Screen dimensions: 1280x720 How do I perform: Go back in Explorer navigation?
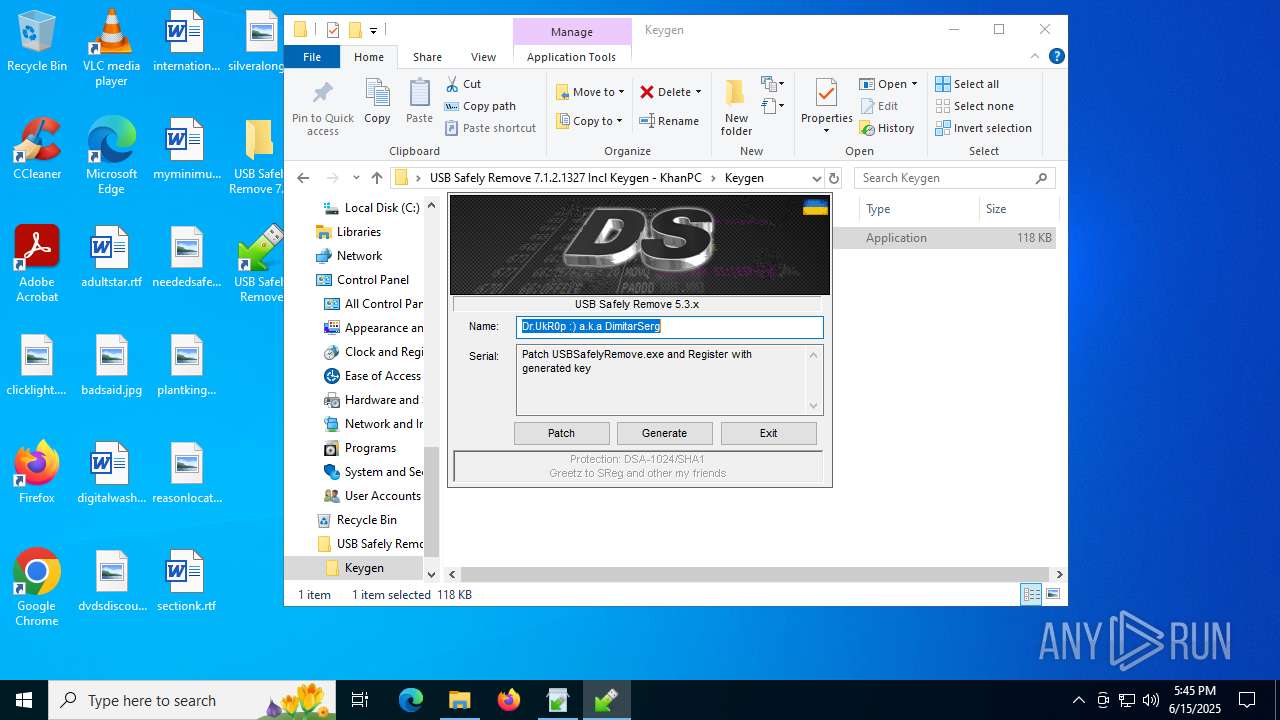point(303,178)
